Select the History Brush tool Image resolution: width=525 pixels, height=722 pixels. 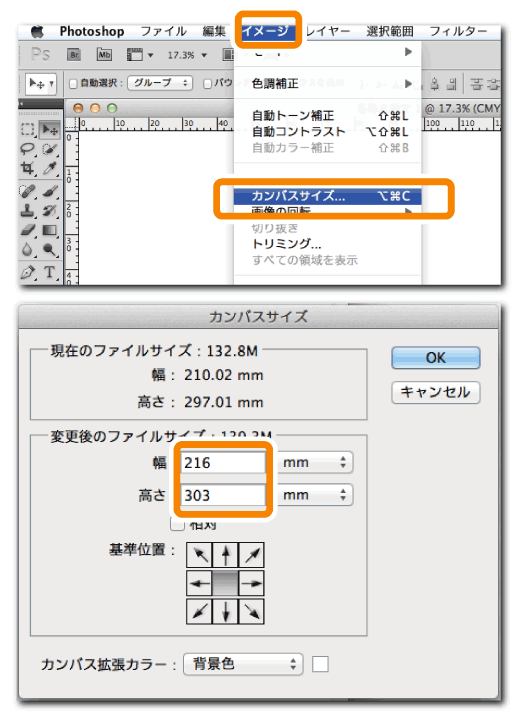49,210
